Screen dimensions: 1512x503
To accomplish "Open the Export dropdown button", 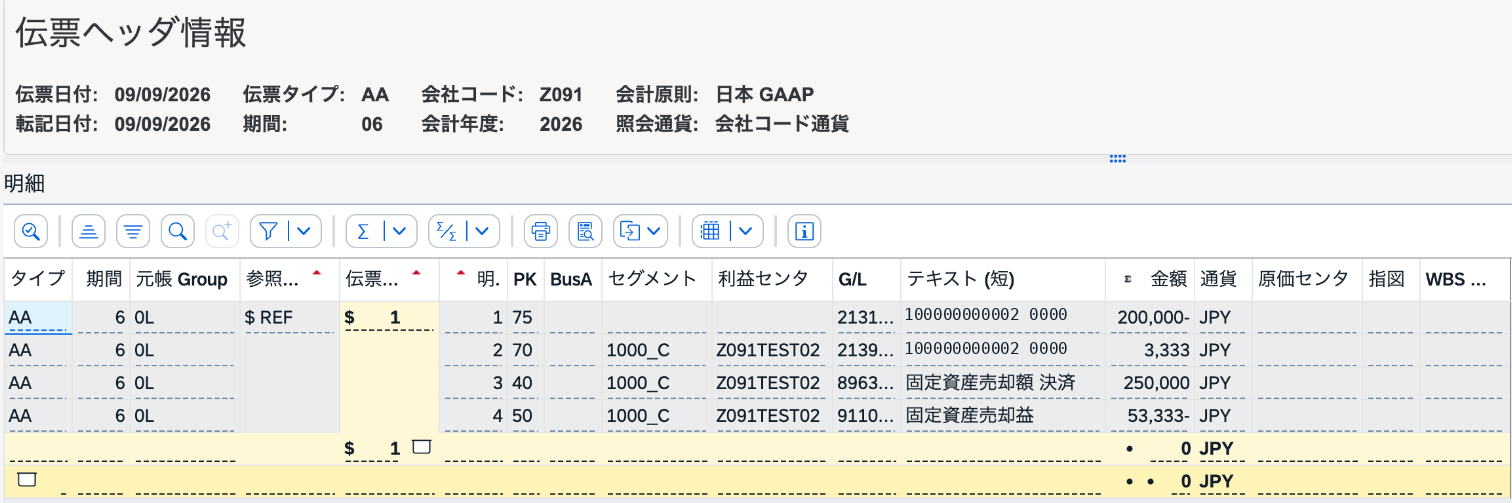I will pyautogui.click(x=640, y=231).
